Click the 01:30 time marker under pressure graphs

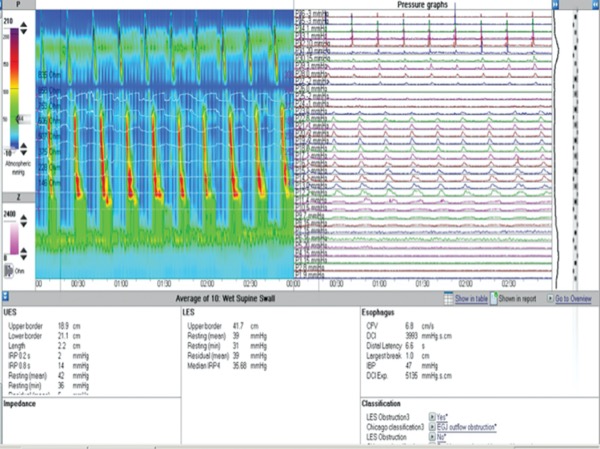[x=422, y=284]
